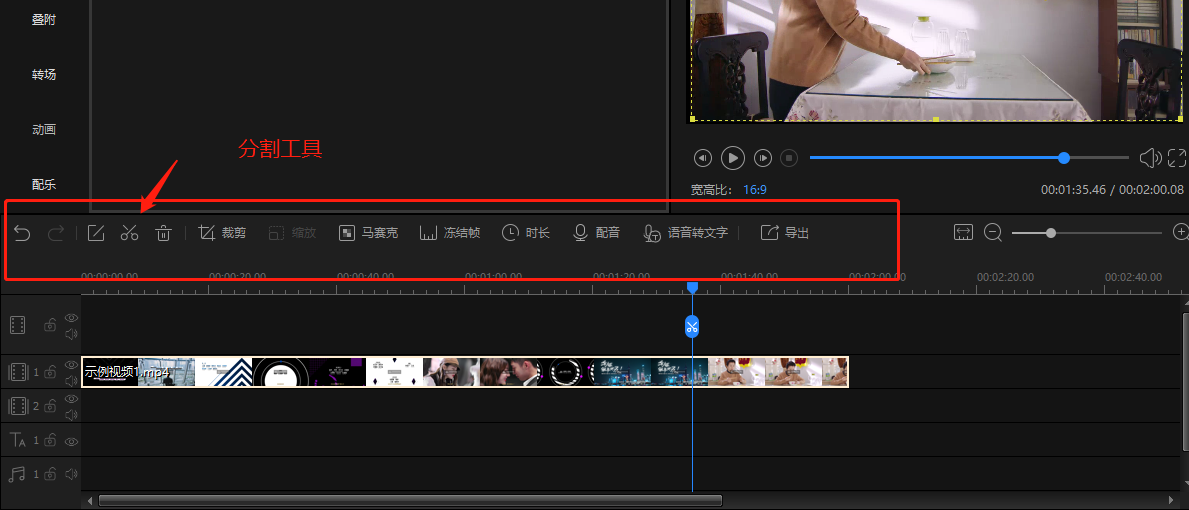Click the 导出 export button
1189x510 pixels.
click(x=785, y=233)
